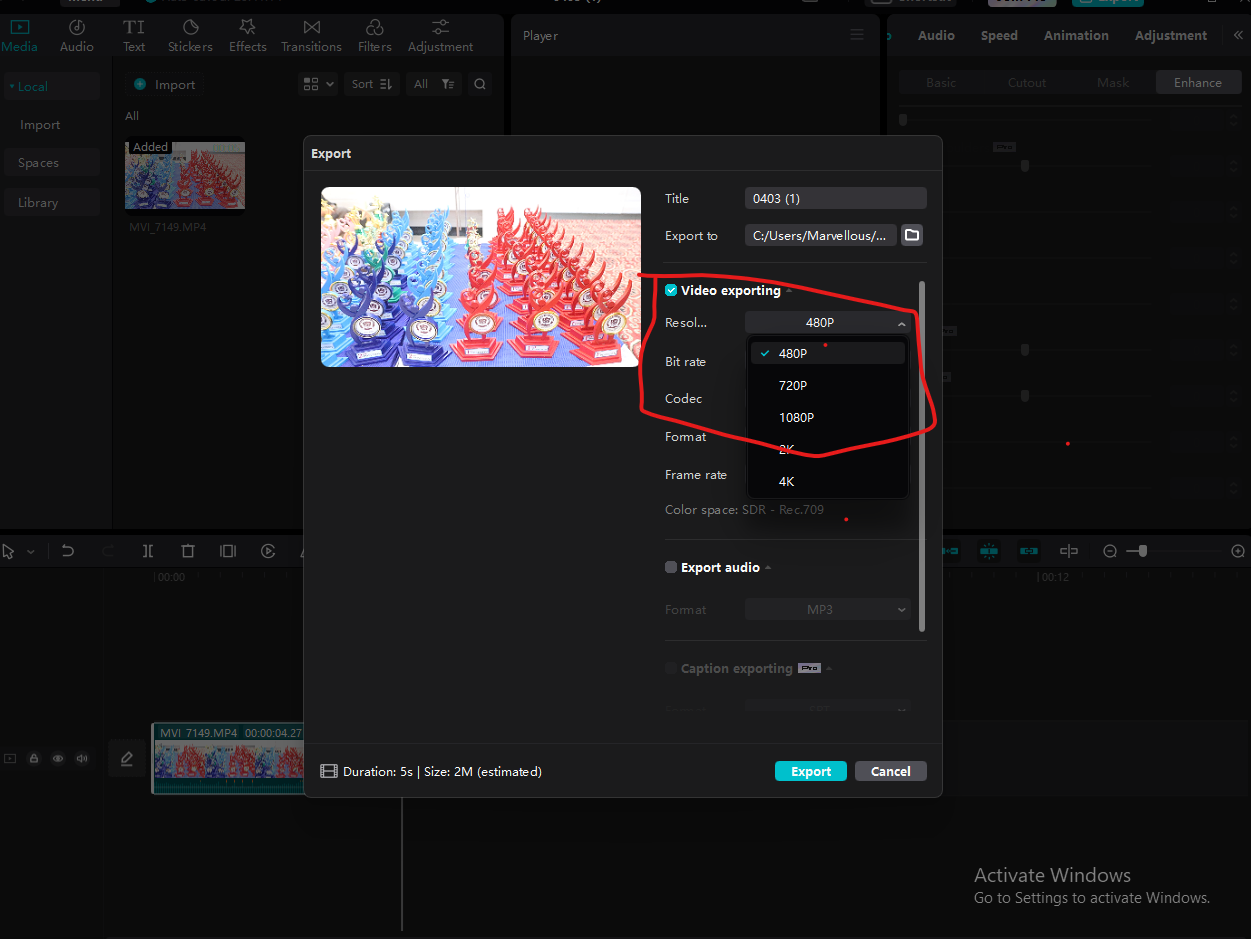Switch to the Enhance tab
This screenshot has width=1251, height=939.
tap(1198, 82)
